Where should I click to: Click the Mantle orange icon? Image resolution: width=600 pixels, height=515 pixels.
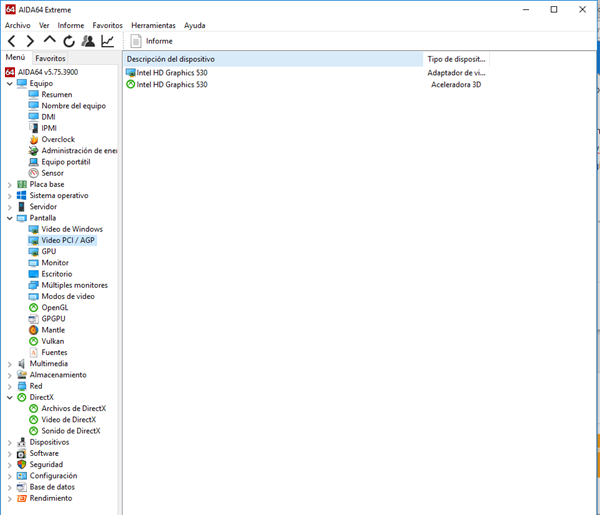34,330
